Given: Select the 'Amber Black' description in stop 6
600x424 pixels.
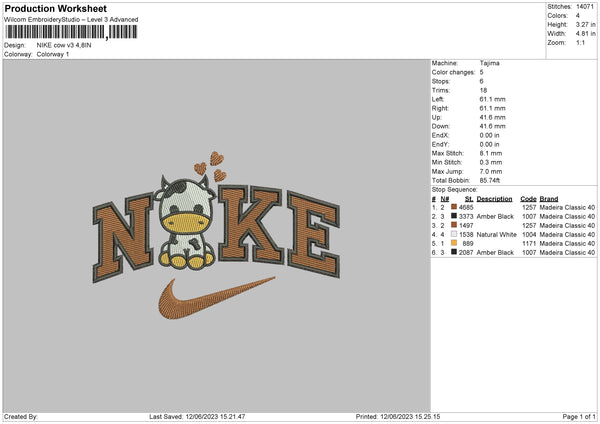Looking at the screenshot, I should (495, 253).
